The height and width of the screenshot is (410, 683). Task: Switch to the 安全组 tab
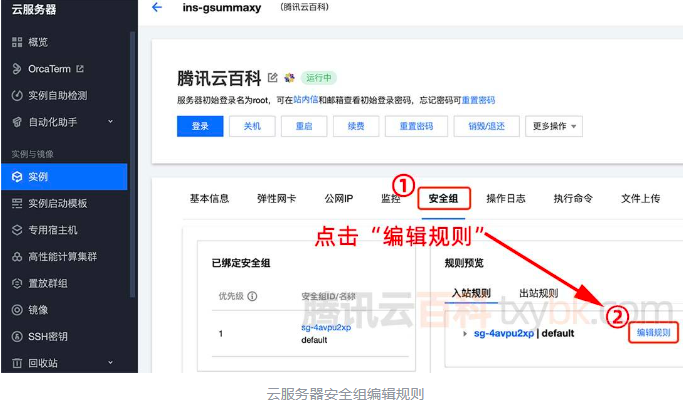(443, 199)
